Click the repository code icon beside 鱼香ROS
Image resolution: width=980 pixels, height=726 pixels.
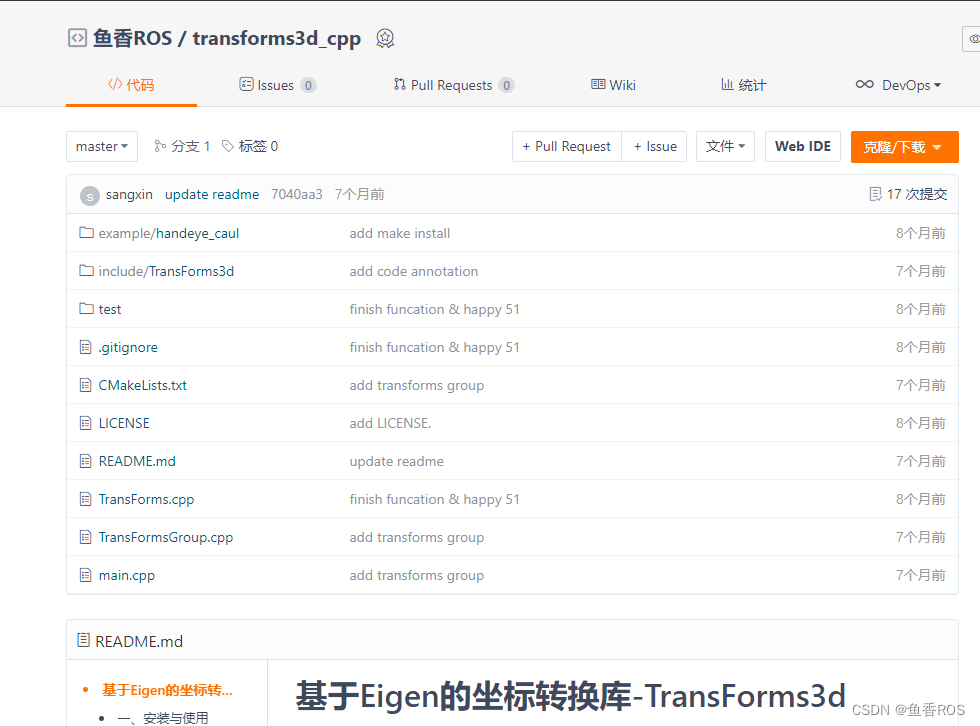(x=77, y=37)
